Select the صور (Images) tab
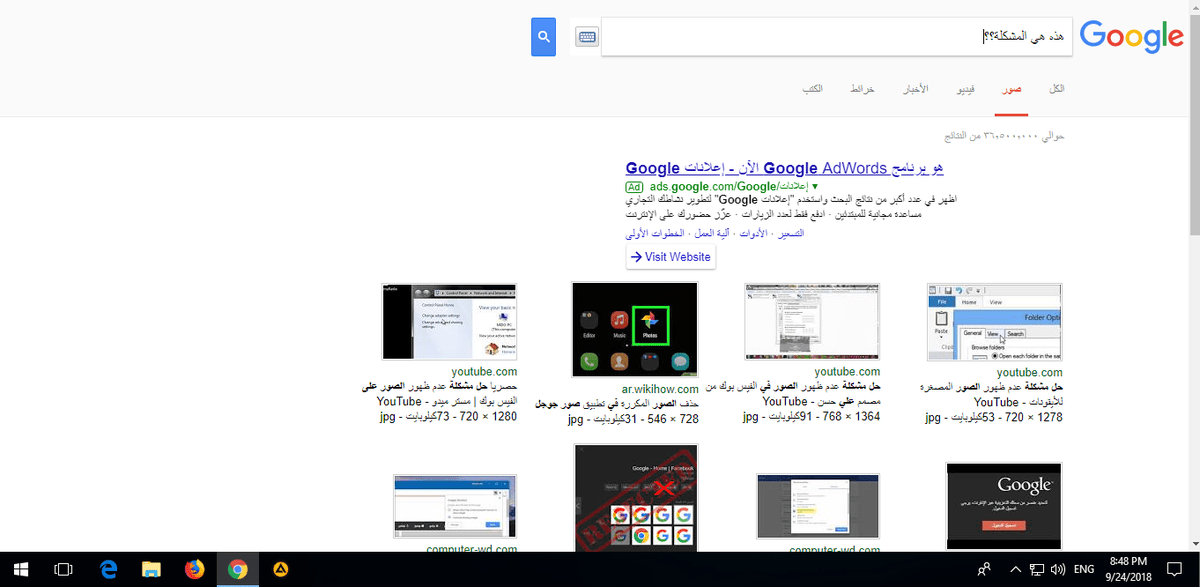This screenshot has width=1200, height=587. point(1012,89)
